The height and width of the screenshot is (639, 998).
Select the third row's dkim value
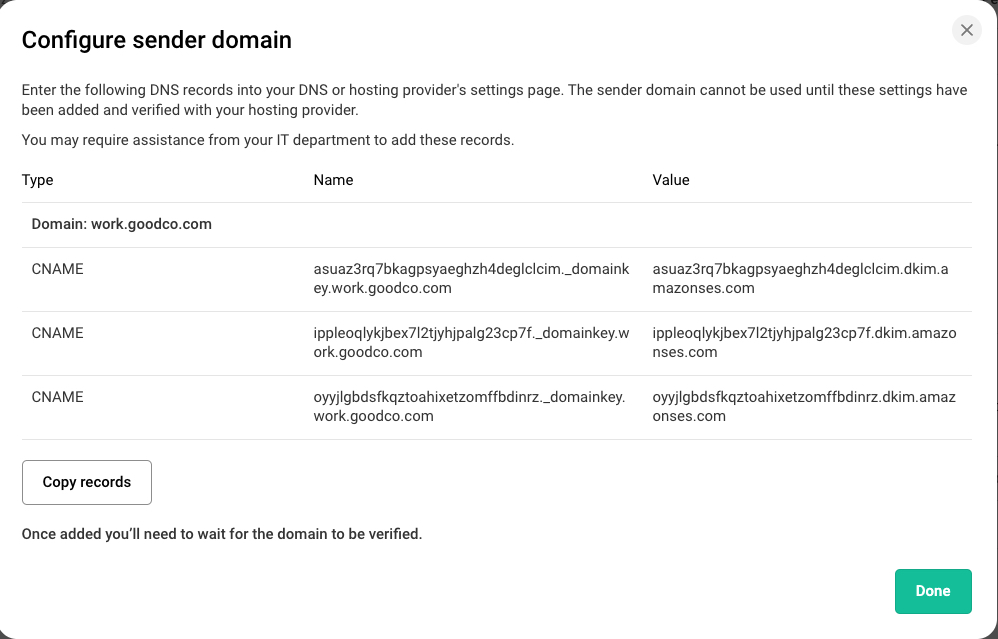pos(803,406)
